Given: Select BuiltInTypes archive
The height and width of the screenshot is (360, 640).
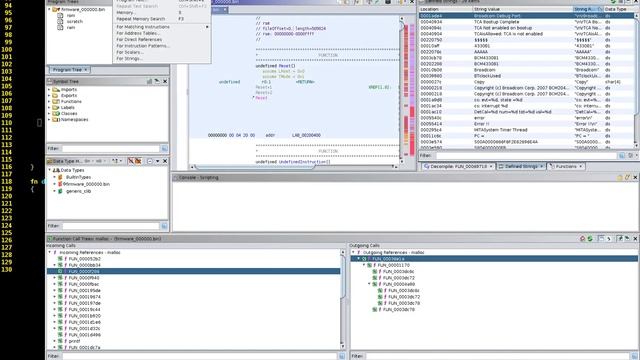Looking at the screenshot, I should tap(78, 177).
